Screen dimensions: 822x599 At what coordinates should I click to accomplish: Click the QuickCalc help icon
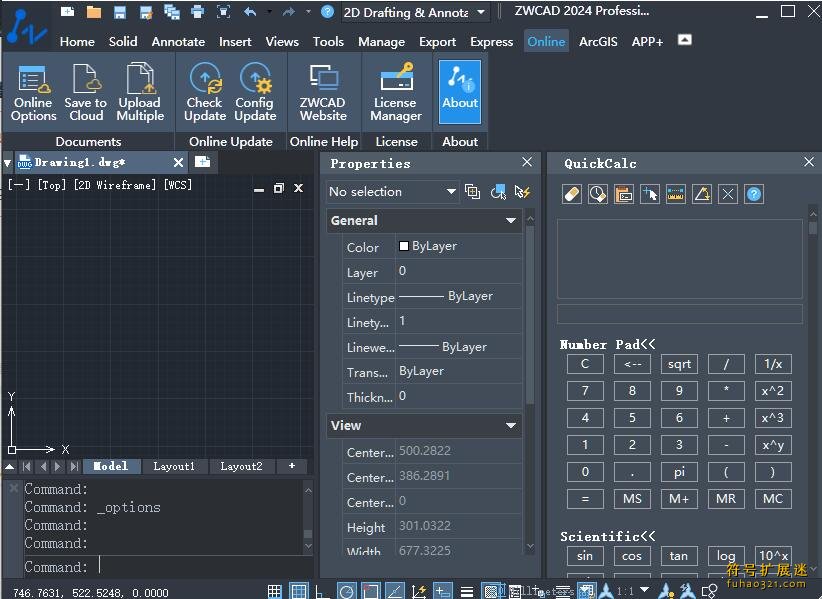[x=753, y=194]
